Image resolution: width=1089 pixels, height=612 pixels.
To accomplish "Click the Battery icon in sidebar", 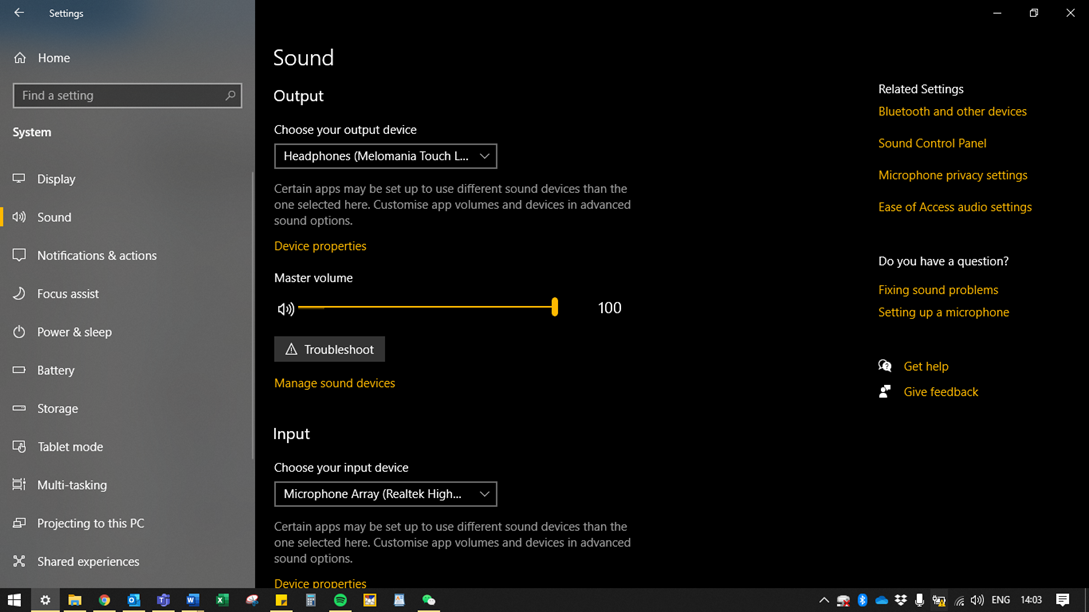I will click(x=19, y=370).
